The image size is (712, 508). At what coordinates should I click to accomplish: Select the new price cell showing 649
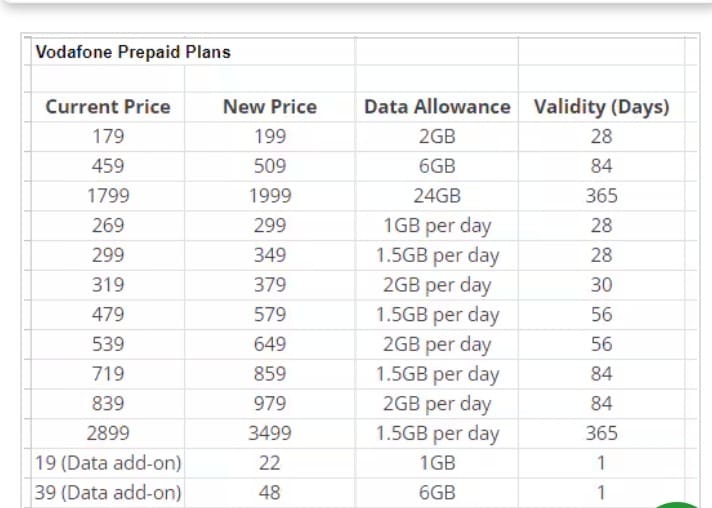tap(269, 345)
